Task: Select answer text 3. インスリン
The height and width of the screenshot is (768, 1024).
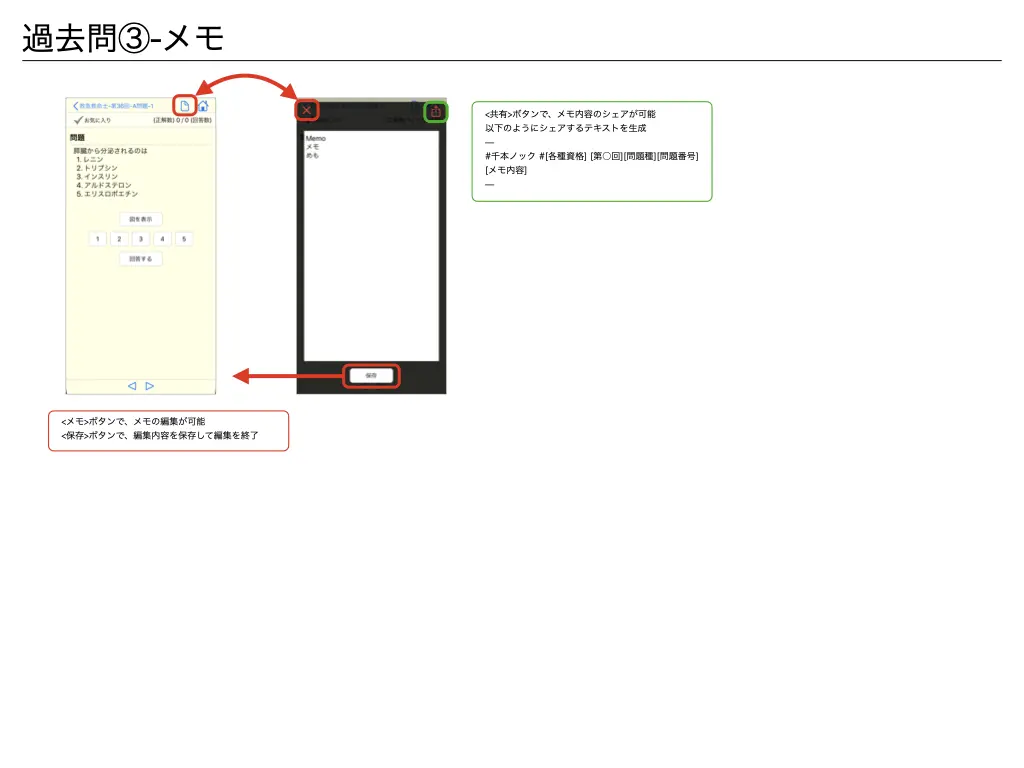Action: tap(97, 176)
